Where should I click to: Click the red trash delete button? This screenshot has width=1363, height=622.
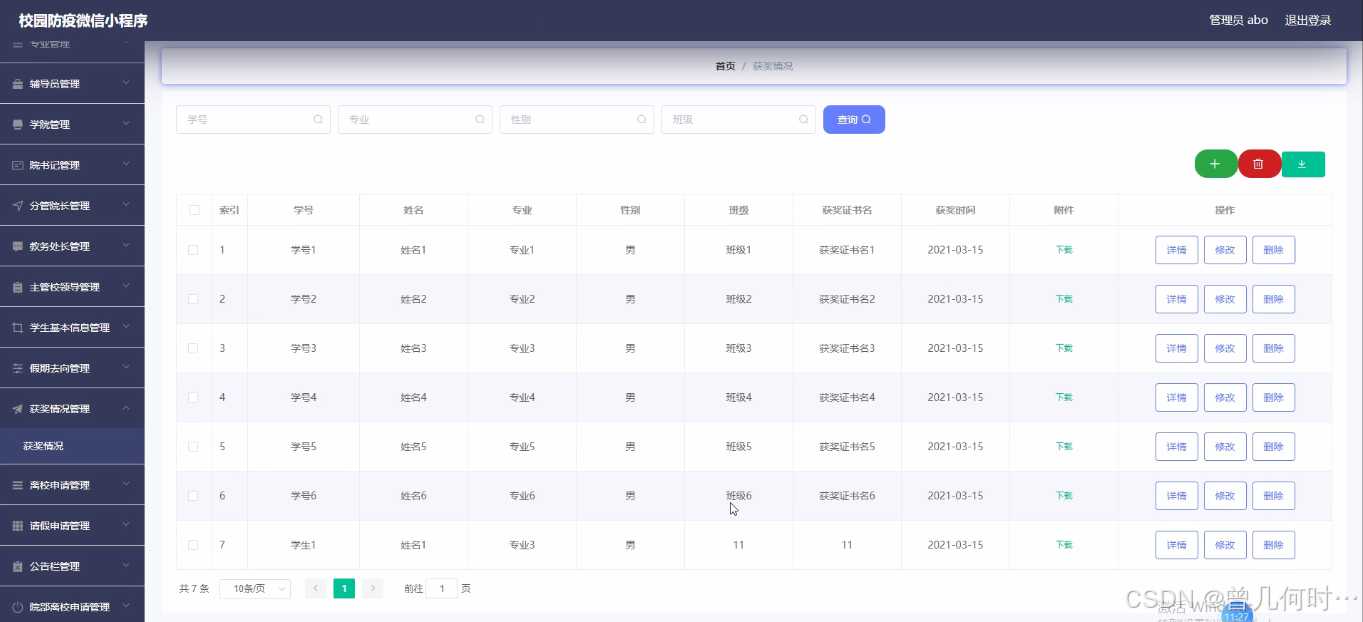(x=1259, y=164)
